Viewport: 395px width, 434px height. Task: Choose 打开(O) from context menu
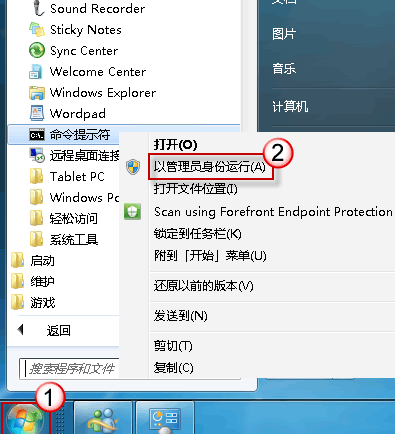coord(175,144)
